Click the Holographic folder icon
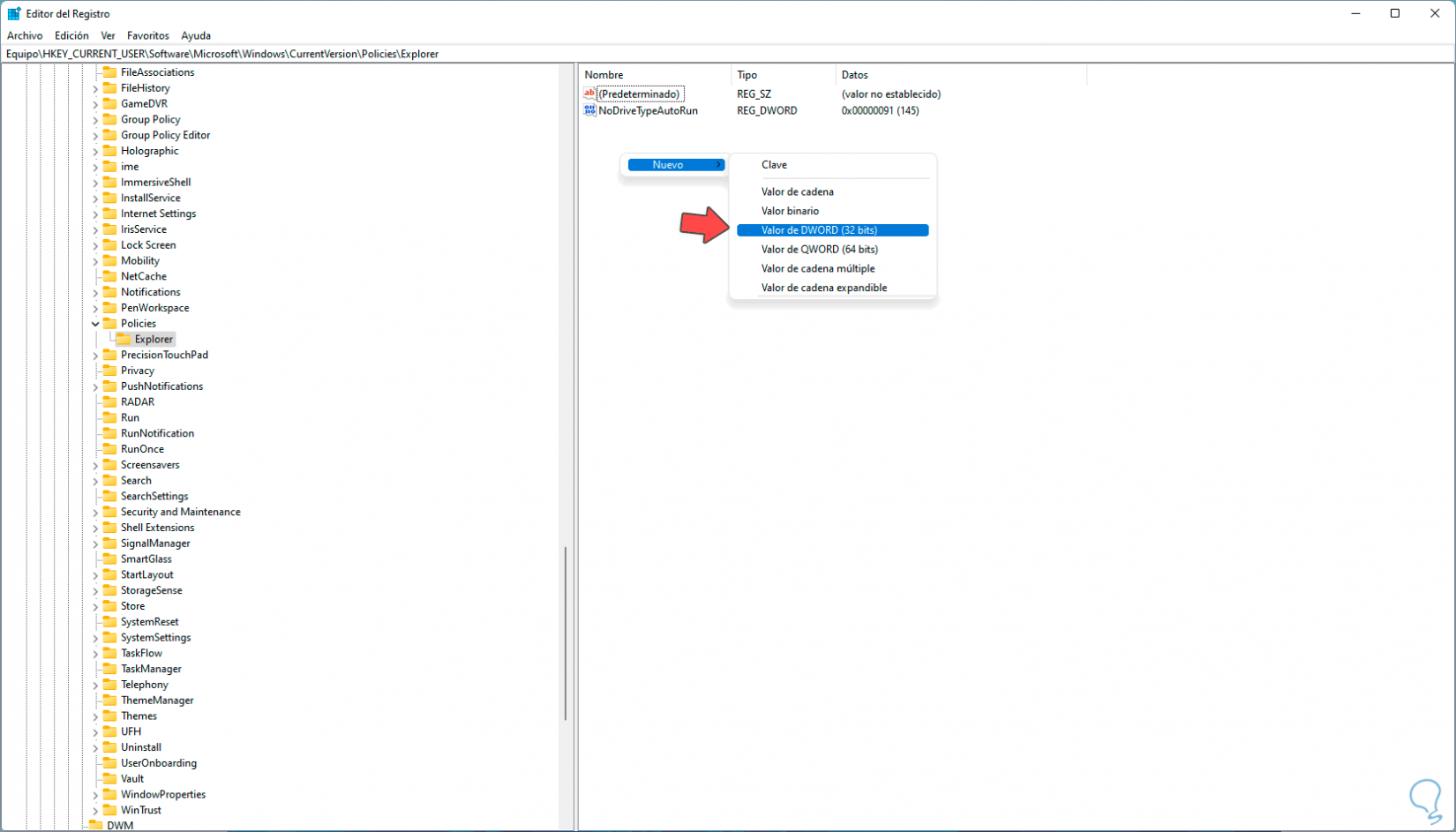The image size is (1456, 832). point(109,151)
